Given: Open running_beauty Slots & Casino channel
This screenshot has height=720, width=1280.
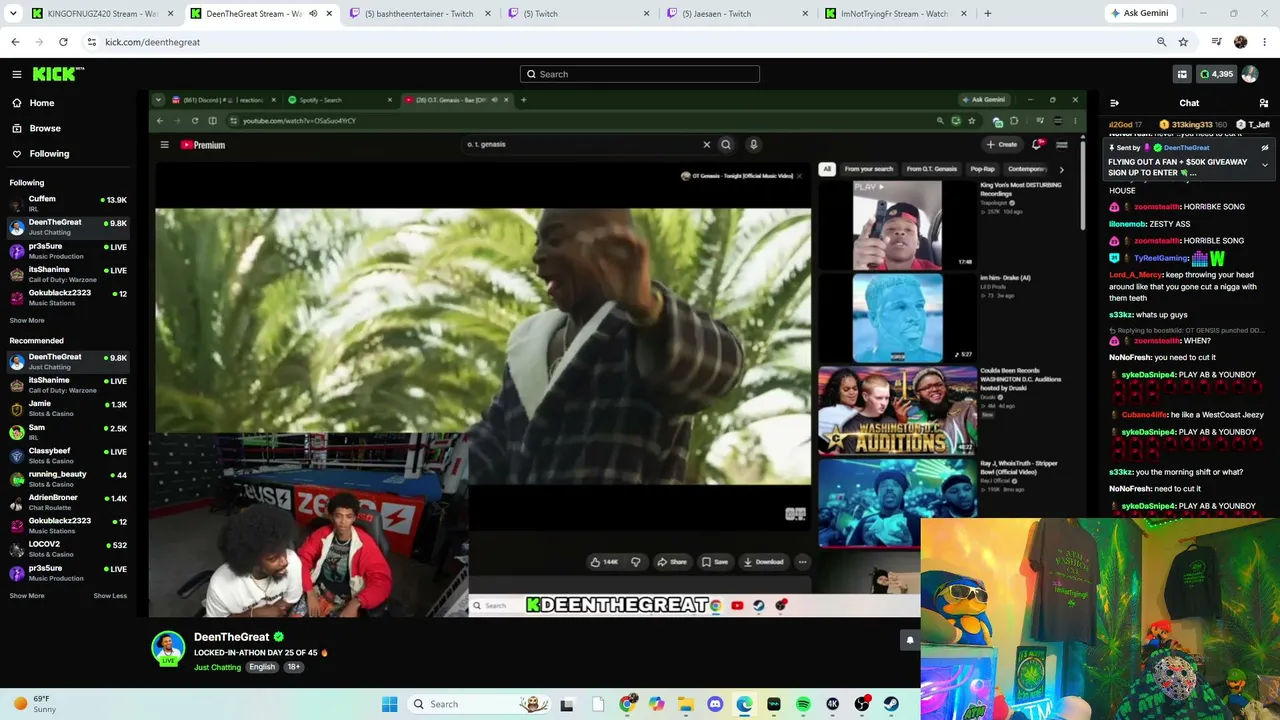Looking at the screenshot, I should pos(68,478).
